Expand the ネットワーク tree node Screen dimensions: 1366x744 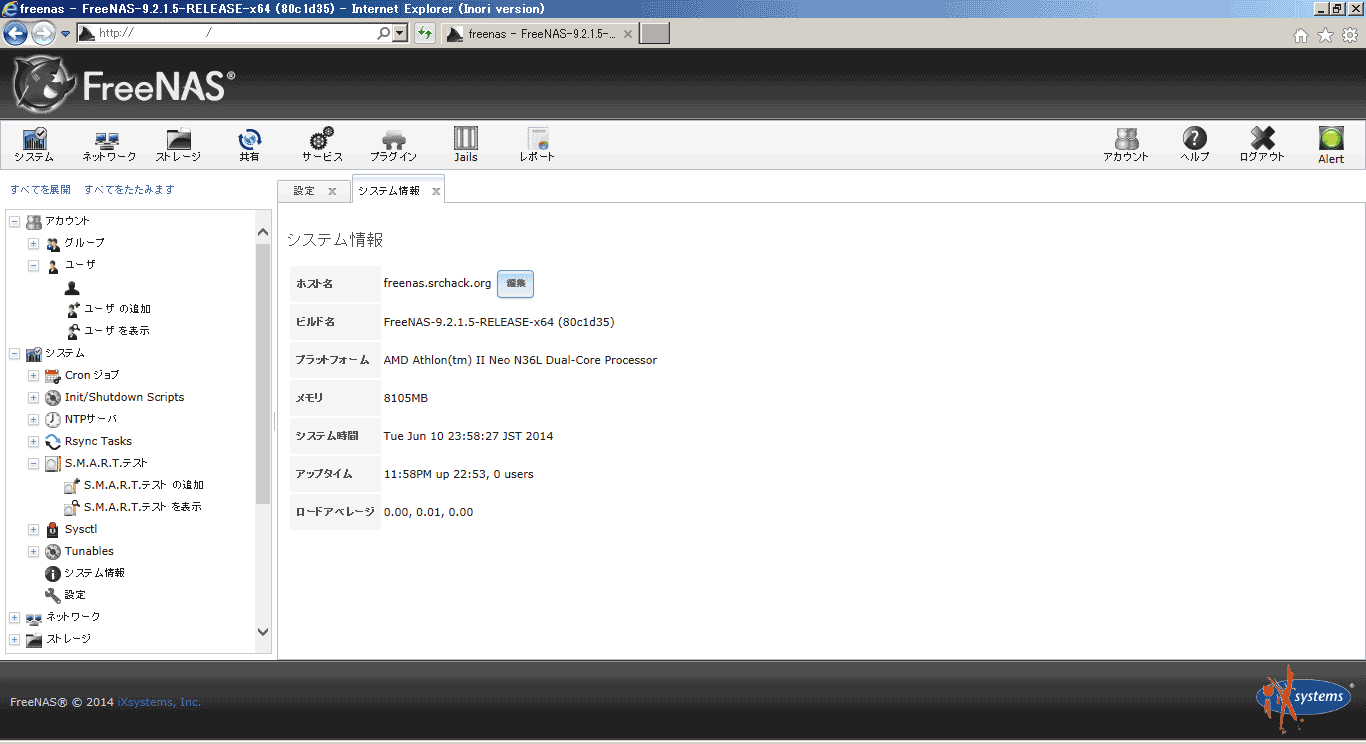14,617
